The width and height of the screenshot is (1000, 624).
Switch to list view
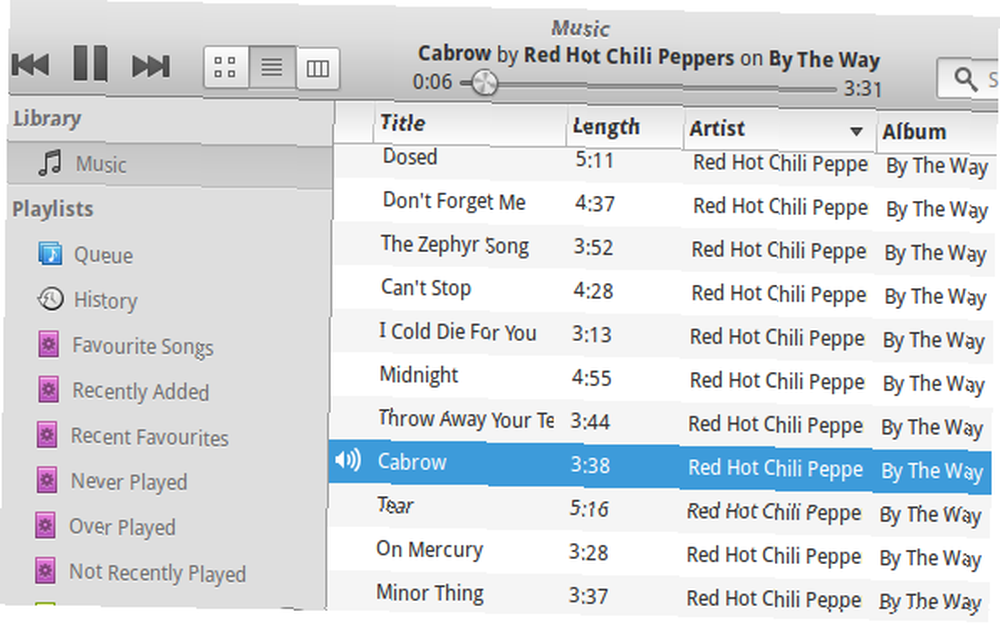point(272,67)
